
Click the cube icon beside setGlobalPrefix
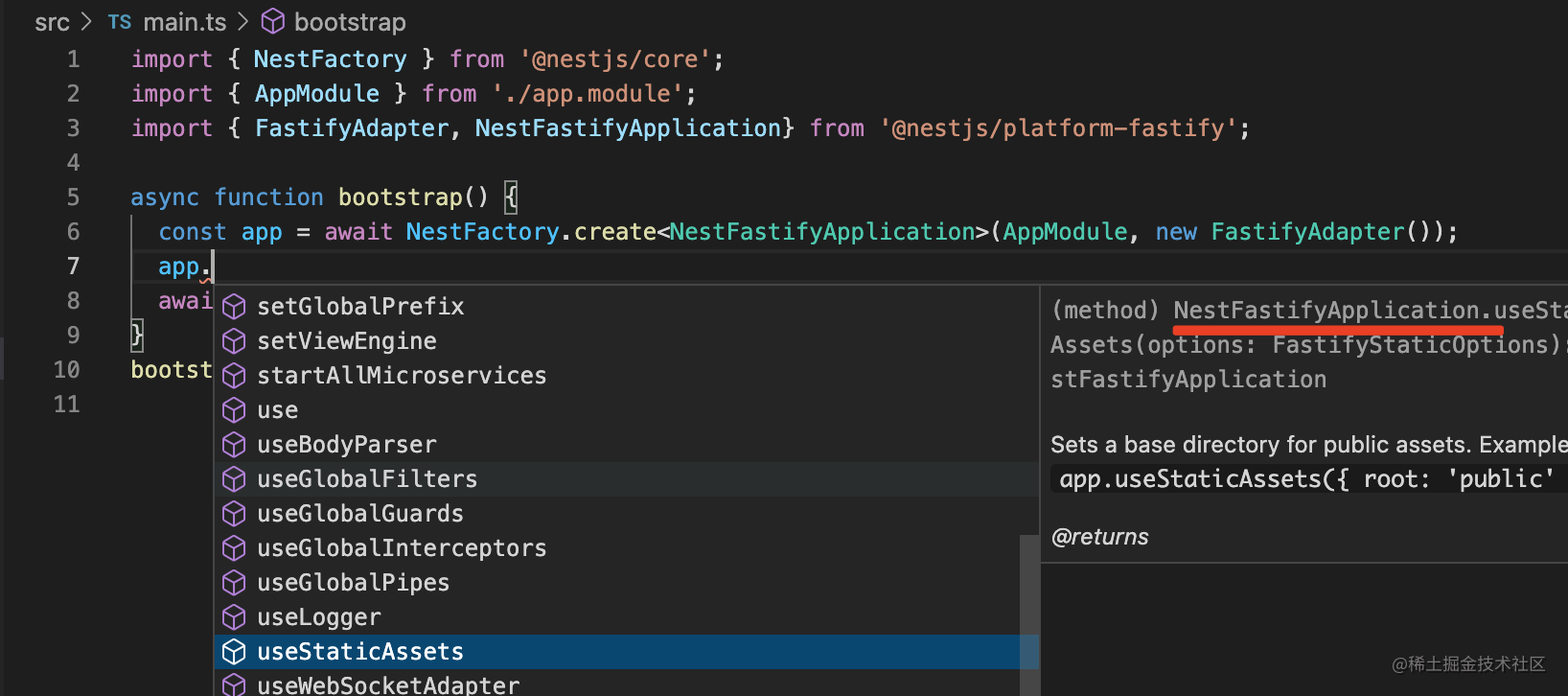click(234, 307)
